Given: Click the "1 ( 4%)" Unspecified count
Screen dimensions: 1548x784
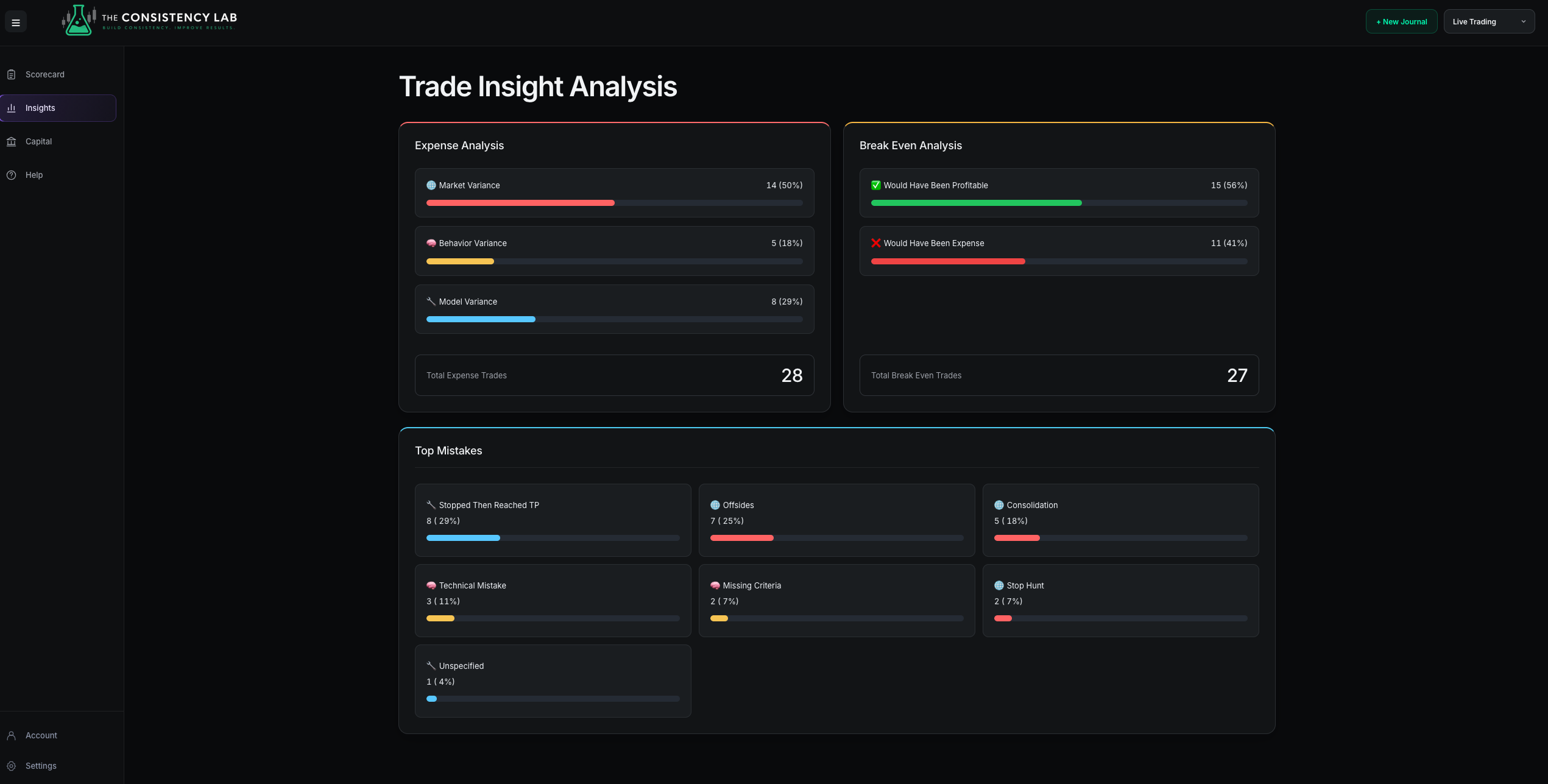Looking at the screenshot, I should click(440, 682).
